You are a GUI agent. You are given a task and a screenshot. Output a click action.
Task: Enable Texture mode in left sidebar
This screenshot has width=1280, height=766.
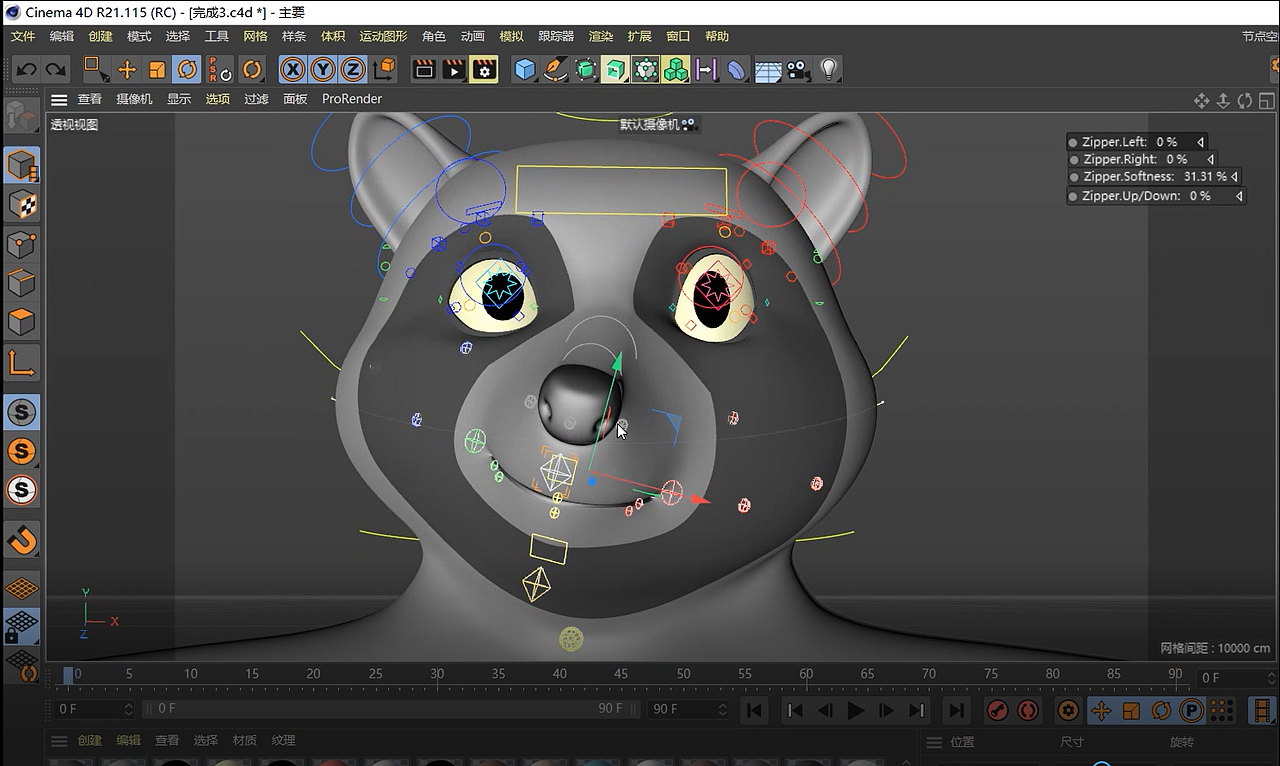pos(21,205)
